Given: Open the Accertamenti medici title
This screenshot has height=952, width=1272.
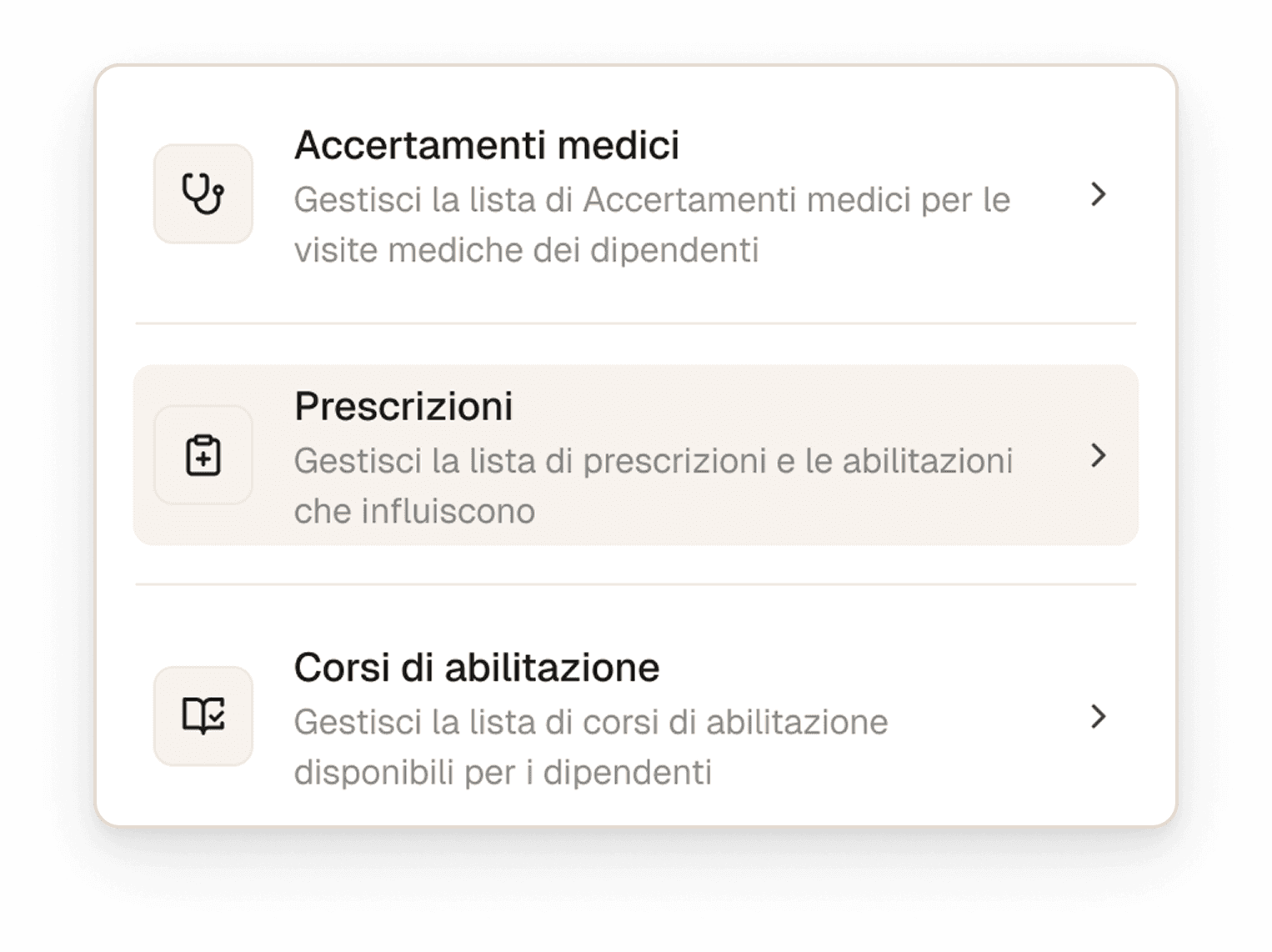Looking at the screenshot, I should click(486, 145).
